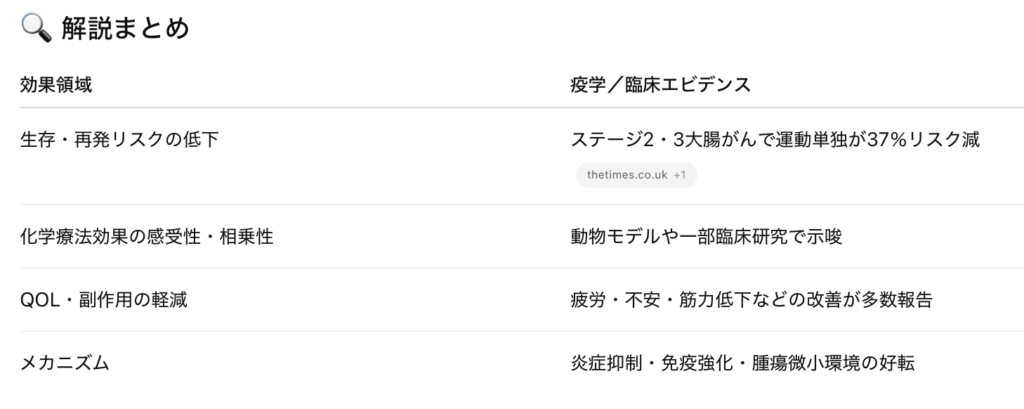Click 再発リスク phrase in first row
This screenshot has height=409, width=1024.
point(120,139)
